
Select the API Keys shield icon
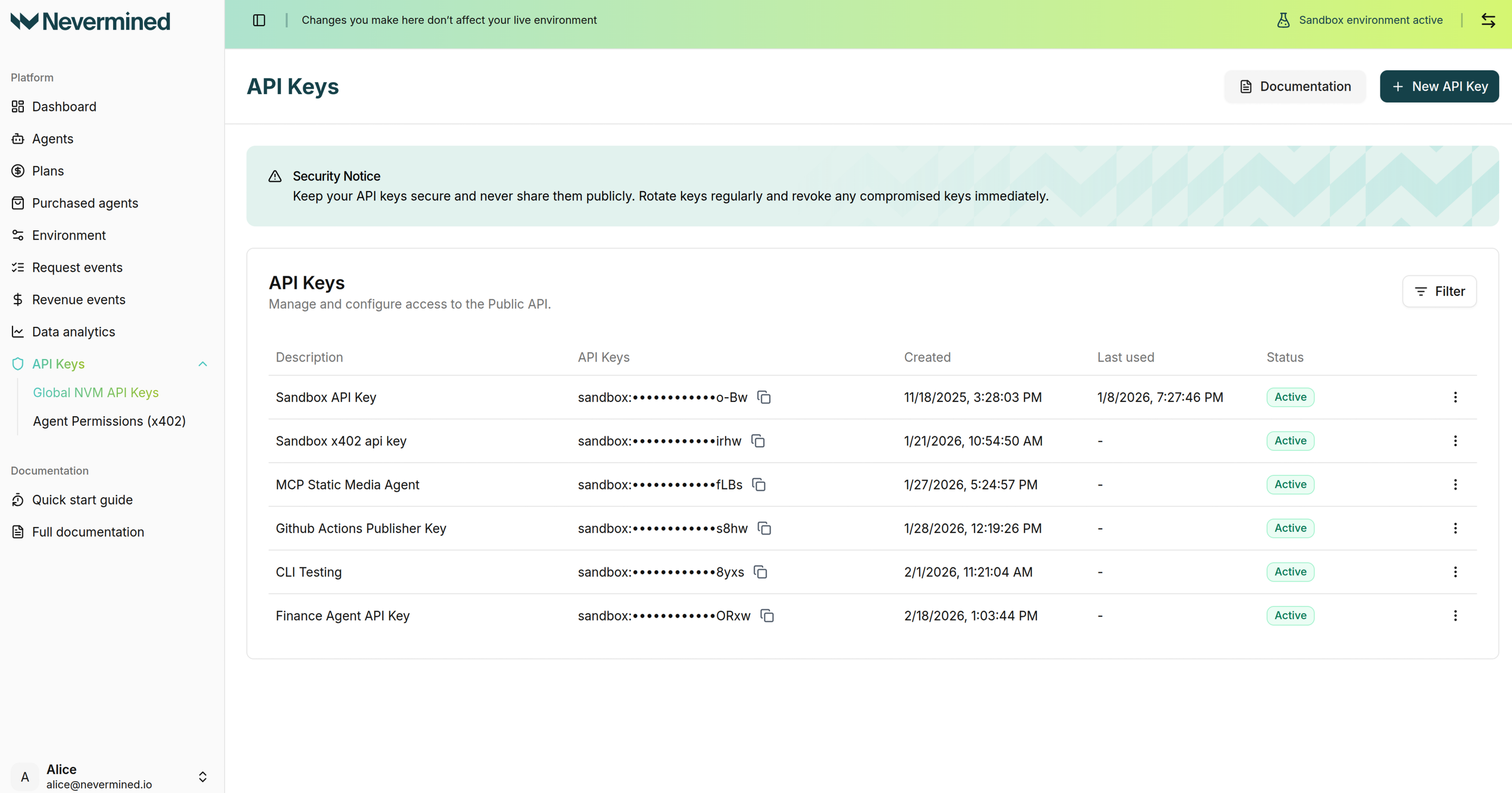point(17,364)
